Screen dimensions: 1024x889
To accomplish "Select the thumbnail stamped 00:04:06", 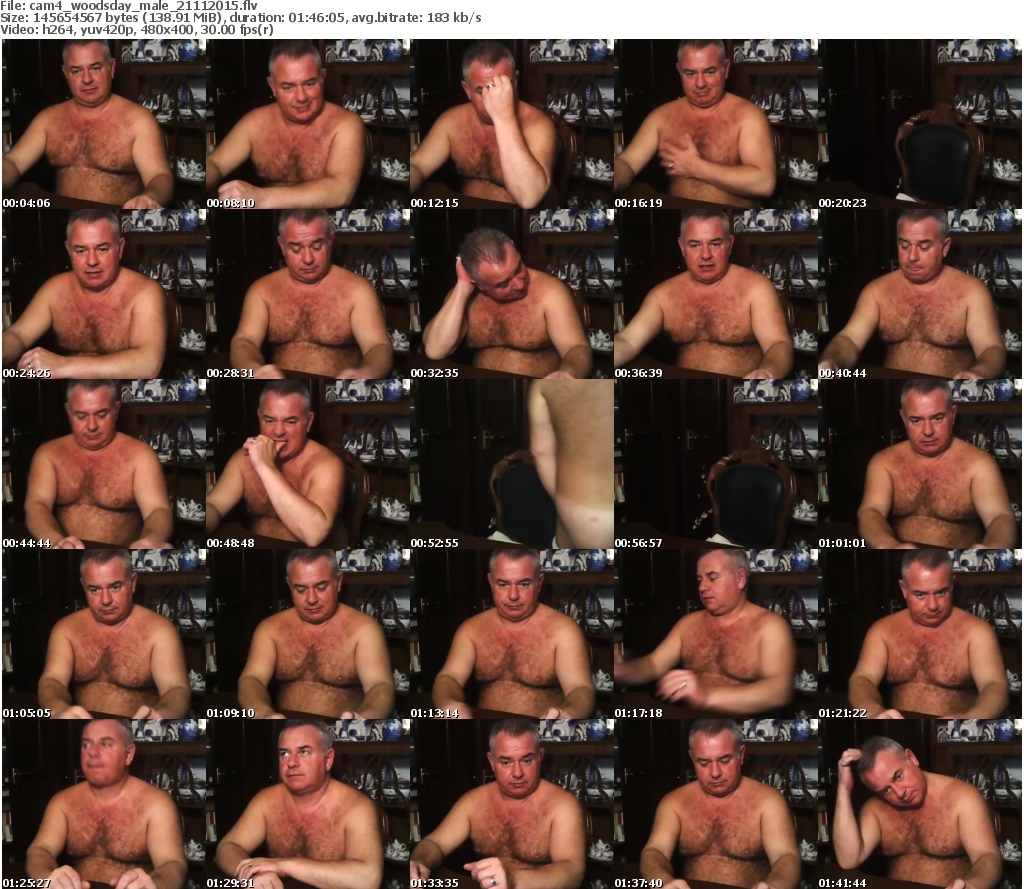I will 104,124.
